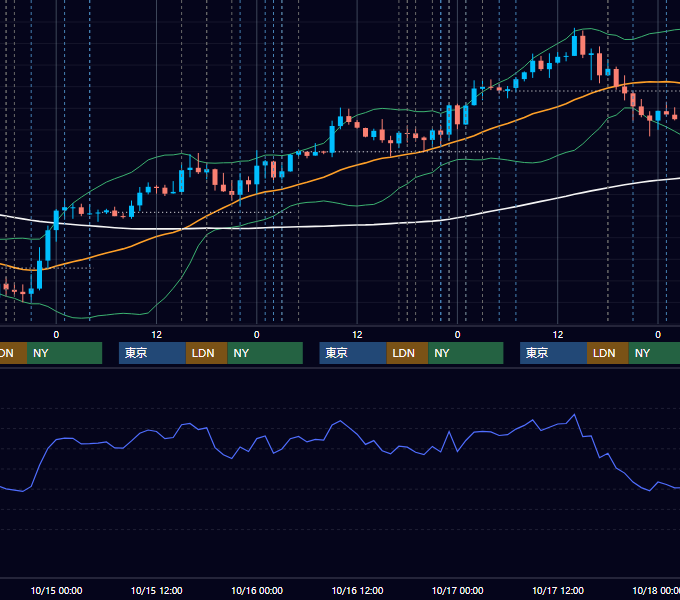The image size is (680, 600).
Task: Click the 12 hour tick above 10/16 東京 block
Action: click(x=357, y=335)
